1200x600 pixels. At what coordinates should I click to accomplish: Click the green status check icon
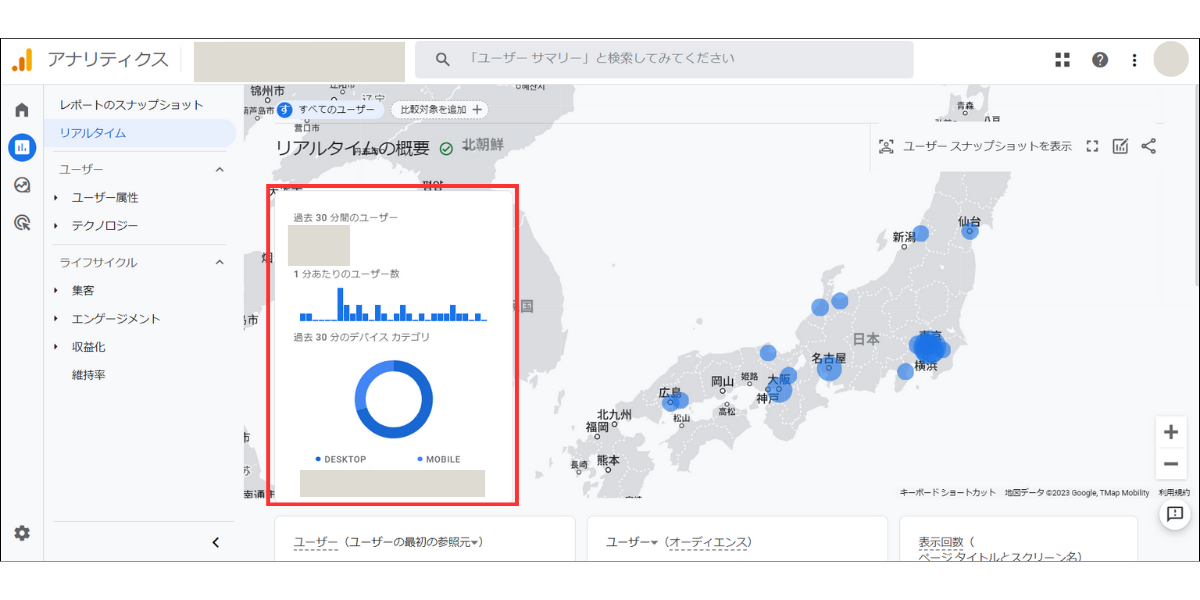point(446,149)
